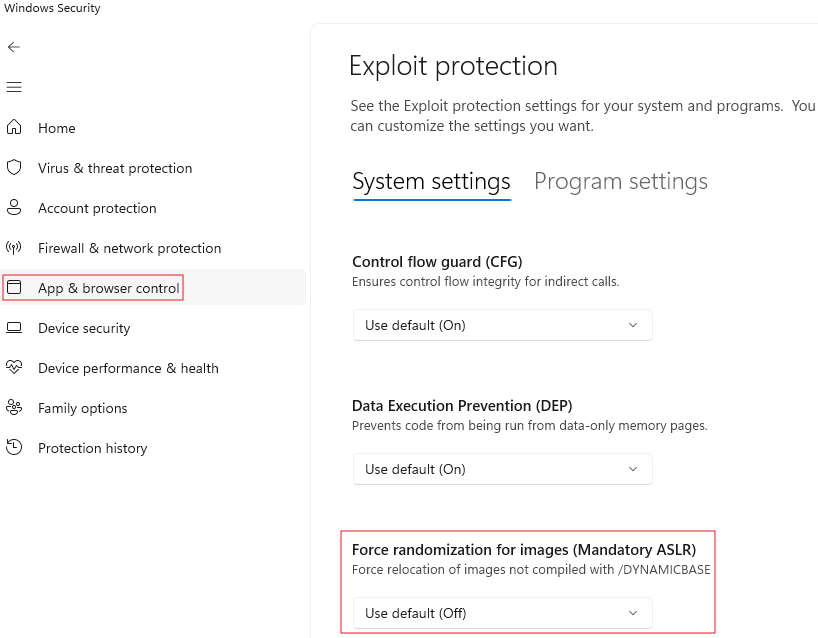
Task: Click the Device security laptop icon
Action: (14, 328)
